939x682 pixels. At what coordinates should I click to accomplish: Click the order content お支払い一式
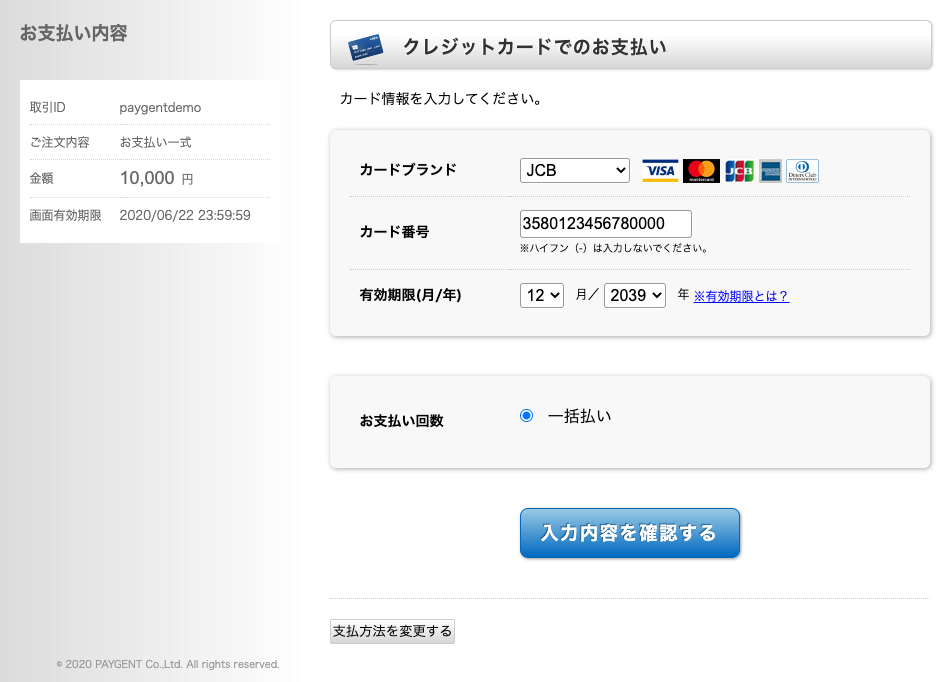coord(155,143)
